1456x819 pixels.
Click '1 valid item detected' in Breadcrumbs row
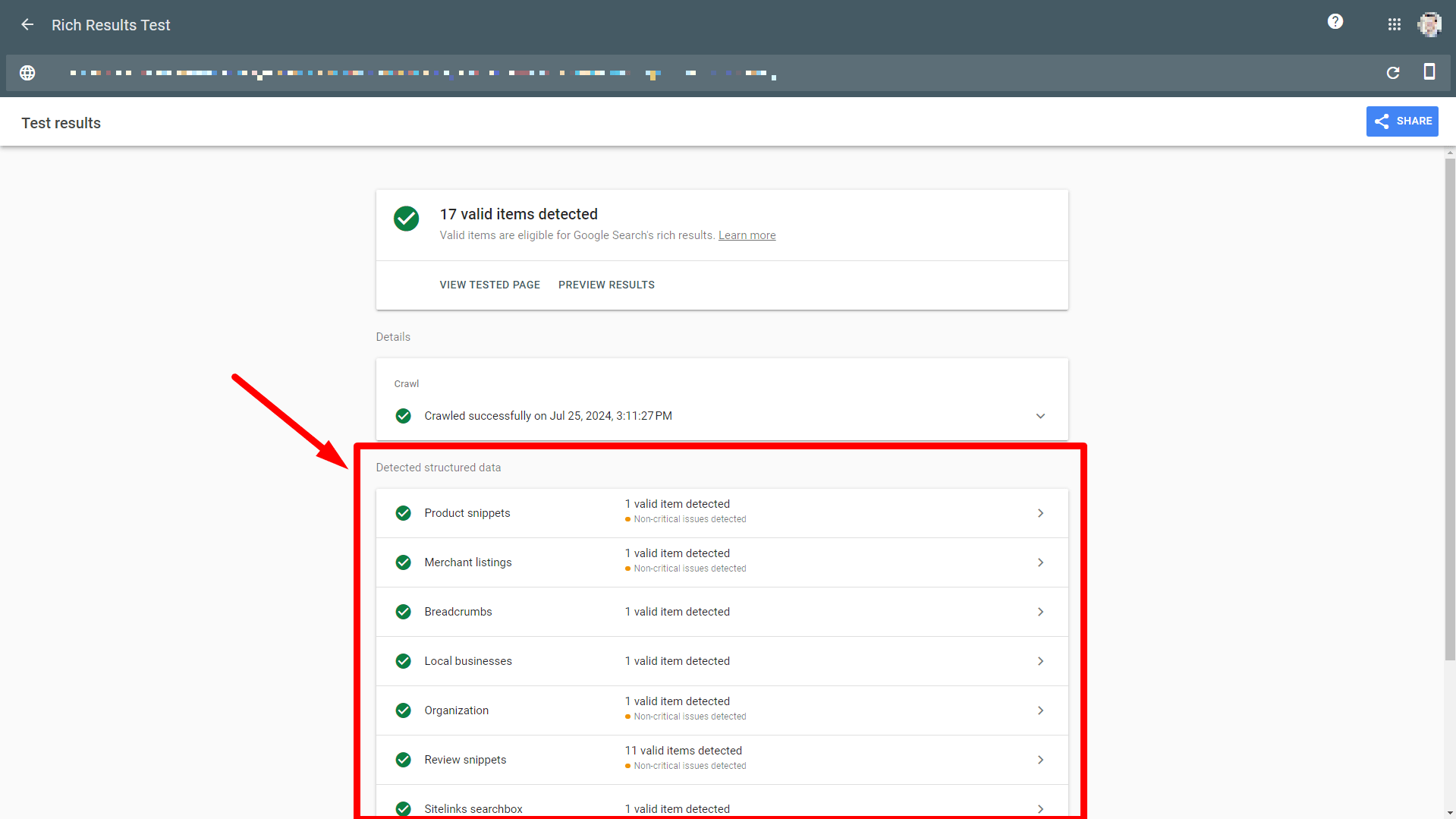pos(678,612)
